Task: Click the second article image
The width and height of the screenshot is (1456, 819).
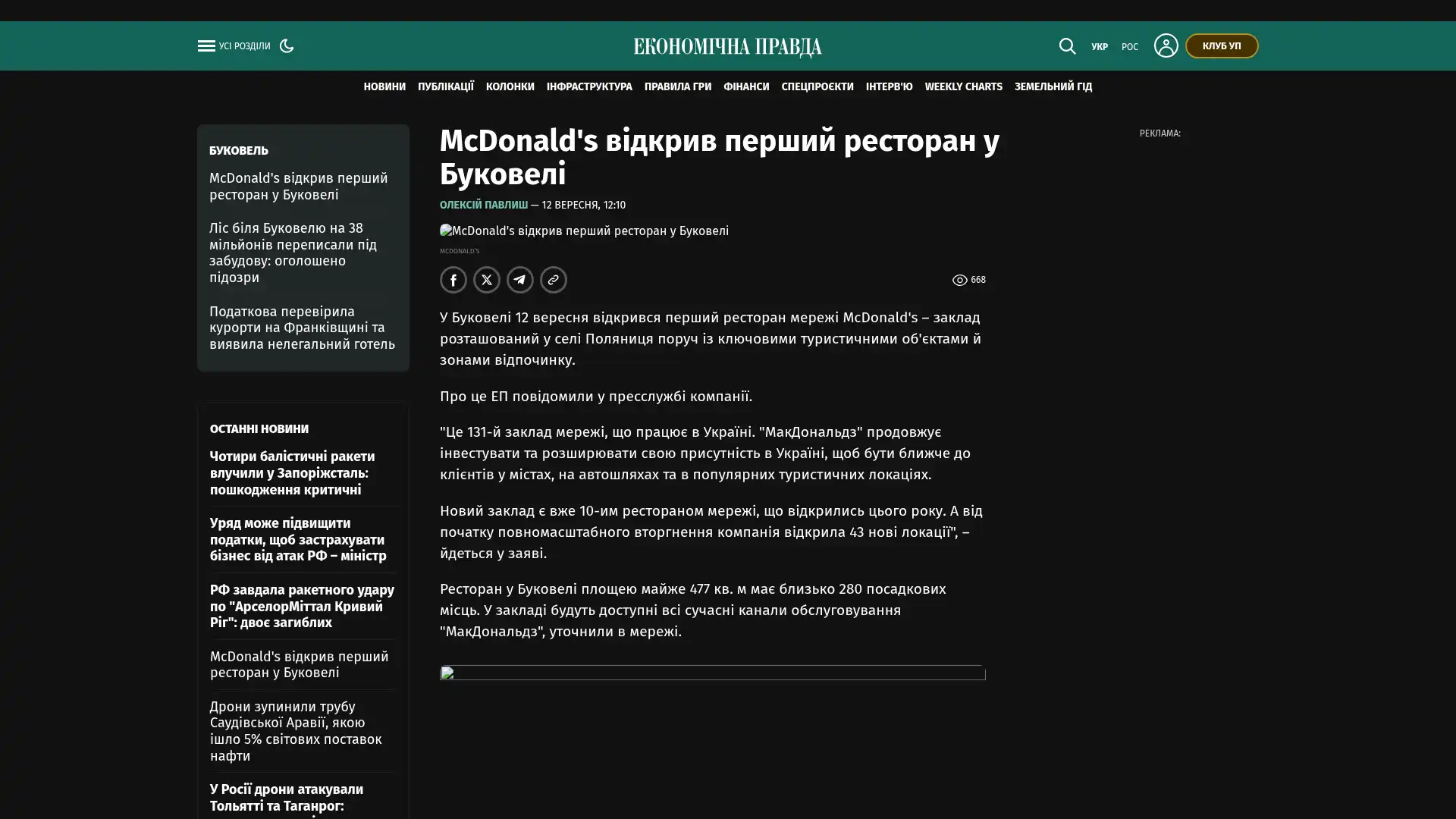Action: [713, 673]
